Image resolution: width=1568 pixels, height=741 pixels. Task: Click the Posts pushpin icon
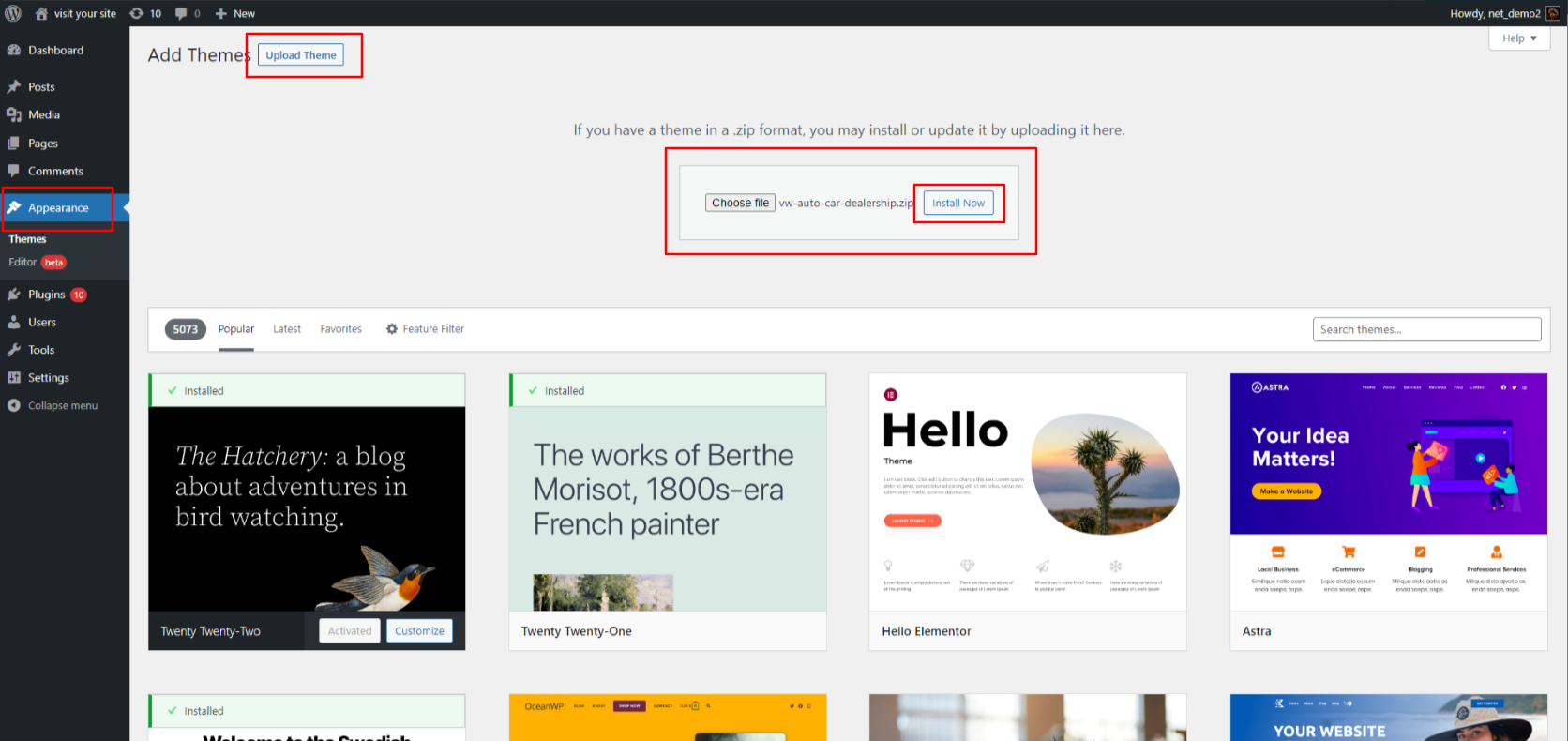tap(14, 87)
